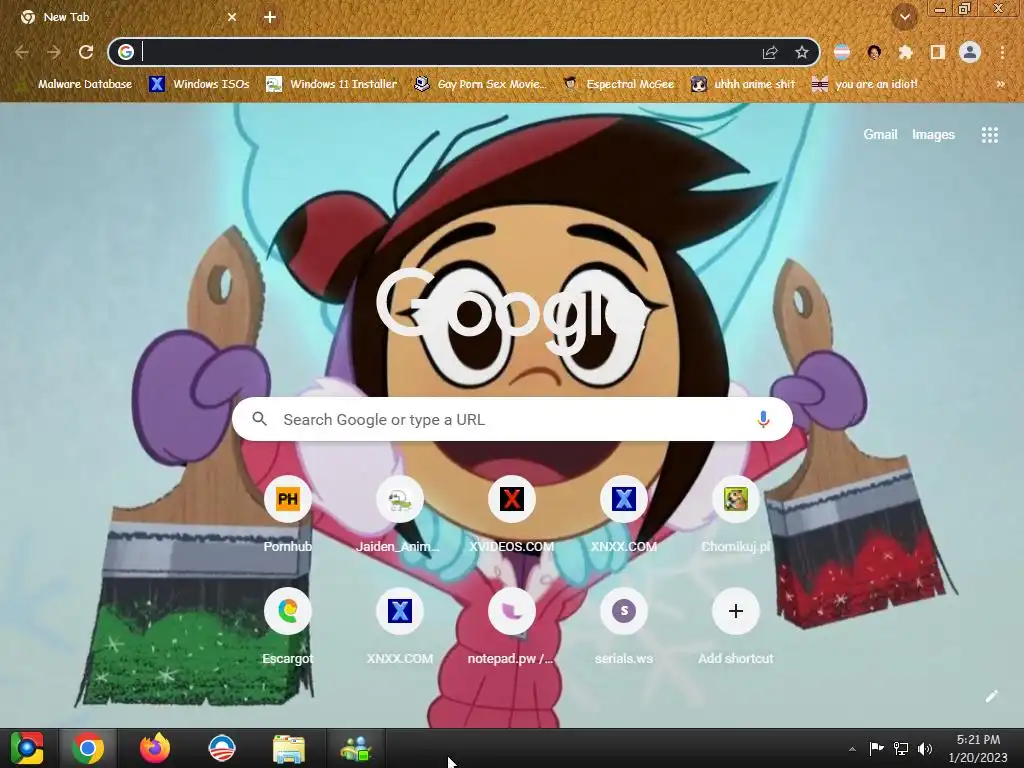Customize this page with the pencil icon
The image size is (1024, 768).
tap(991, 696)
